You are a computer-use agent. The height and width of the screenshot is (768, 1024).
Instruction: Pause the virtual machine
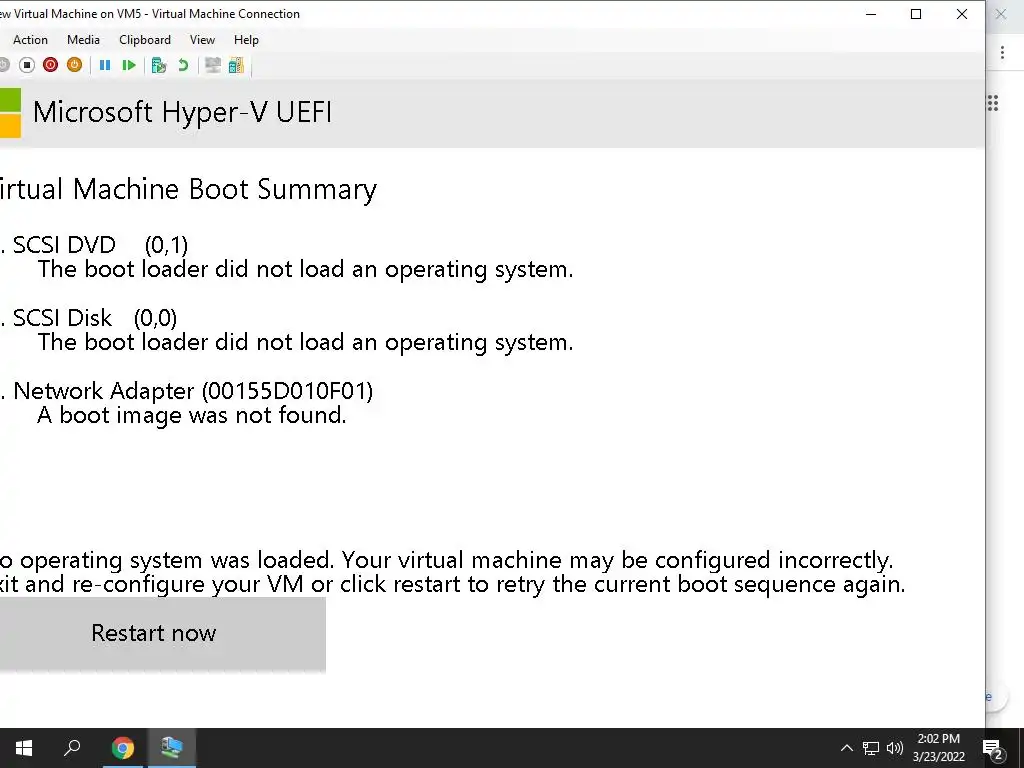(x=104, y=65)
